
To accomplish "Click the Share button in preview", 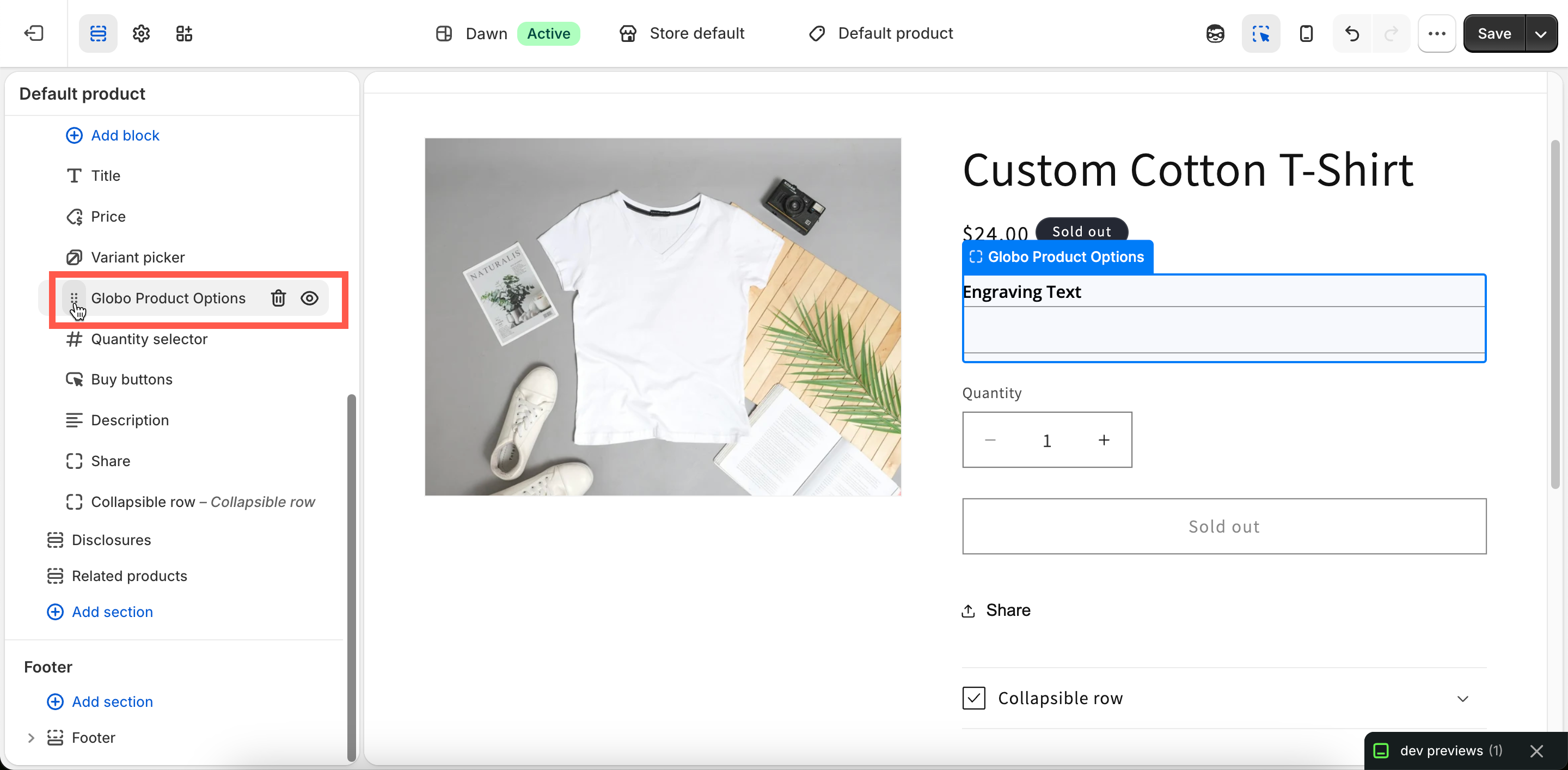I will (x=996, y=610).
